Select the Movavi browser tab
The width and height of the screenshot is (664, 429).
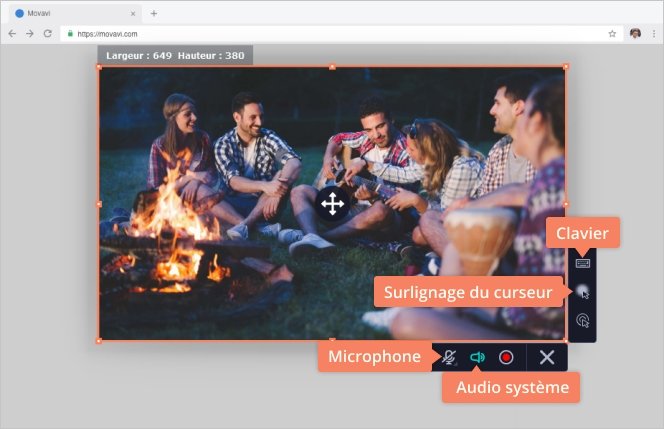tap(75, 14)
